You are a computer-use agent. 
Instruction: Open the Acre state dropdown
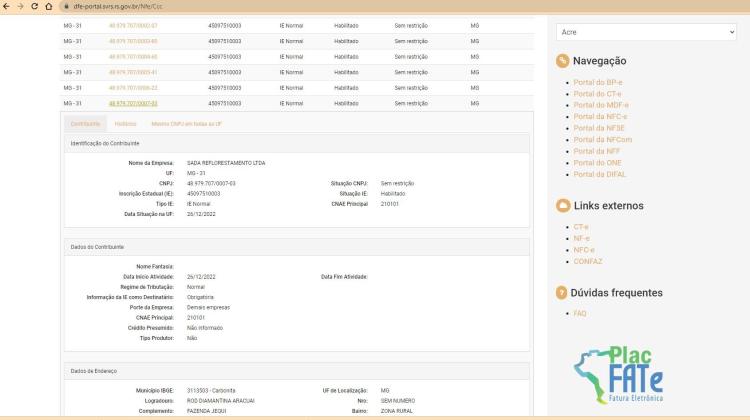click(646, 32)
